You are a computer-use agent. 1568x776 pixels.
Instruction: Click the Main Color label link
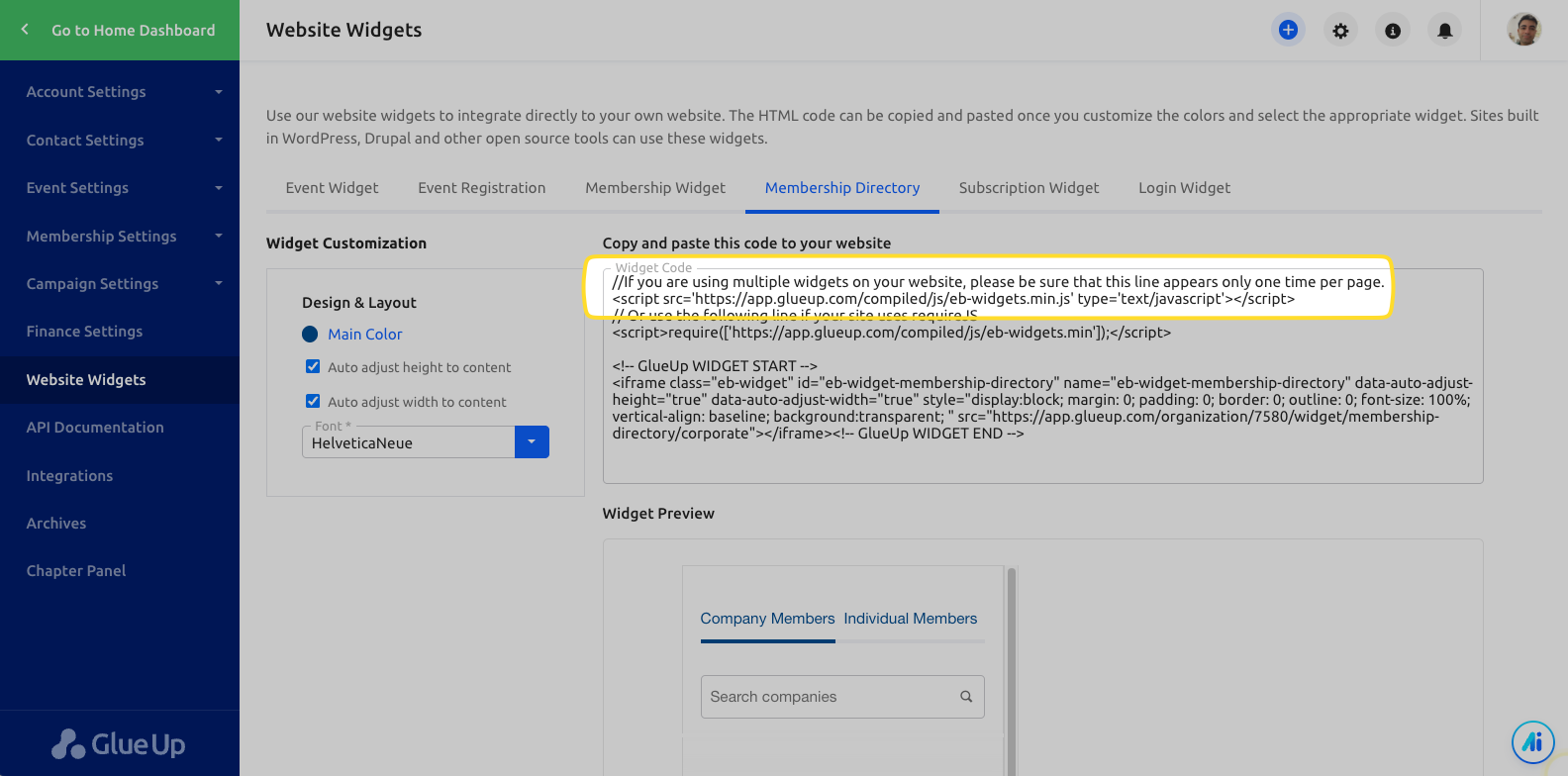[365, 335]
